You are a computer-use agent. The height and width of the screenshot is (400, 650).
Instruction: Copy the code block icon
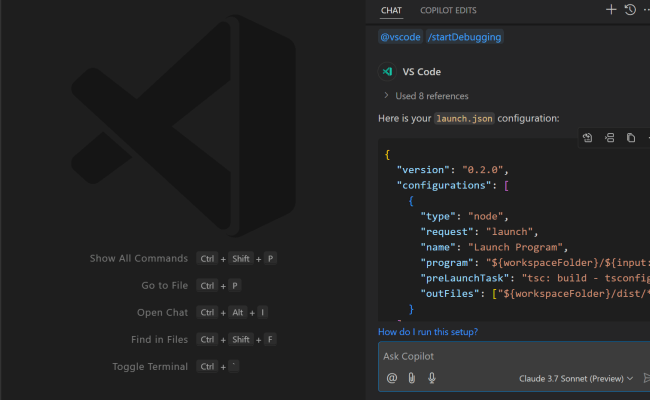click(631, 138)
